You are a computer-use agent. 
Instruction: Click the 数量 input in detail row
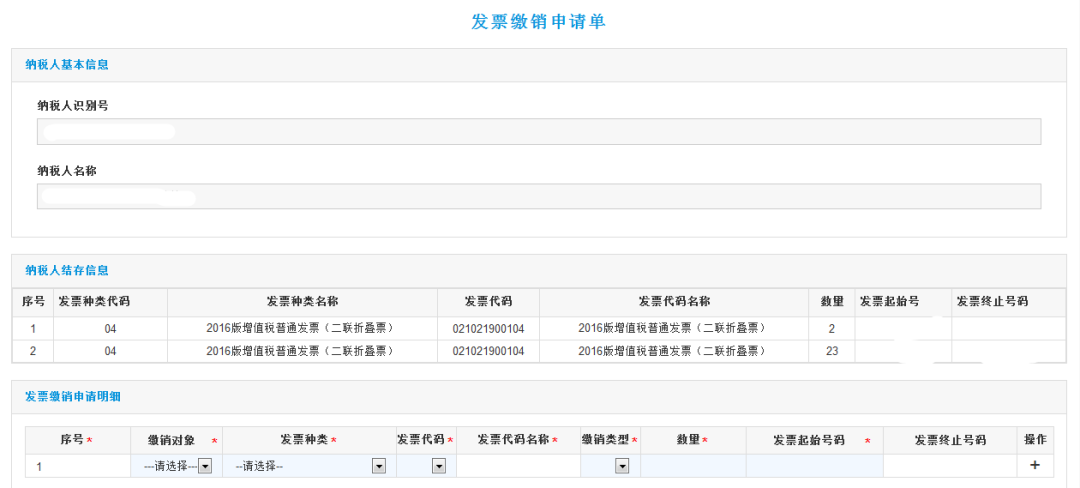point(693,466)
